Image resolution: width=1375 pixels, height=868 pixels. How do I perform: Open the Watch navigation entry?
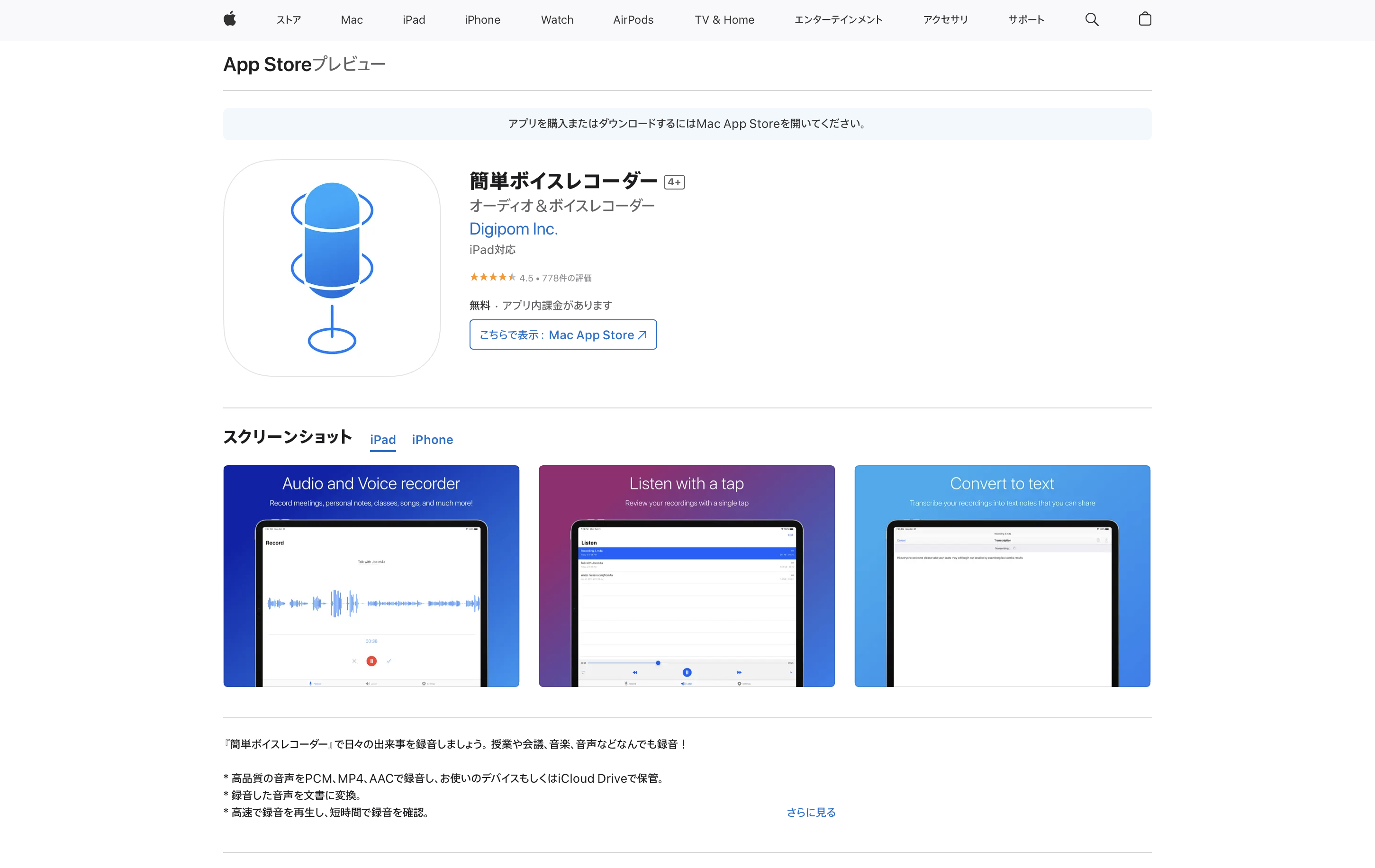point(557,19)
